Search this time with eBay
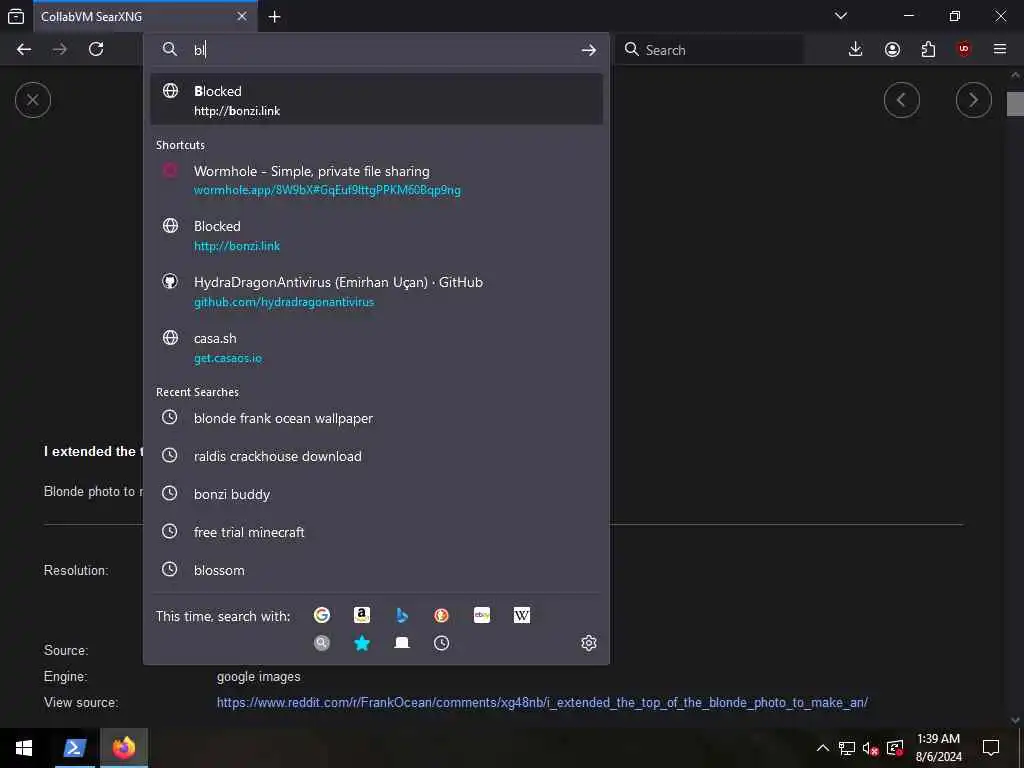The image size is (1024, 768). [x=482, y=615]
